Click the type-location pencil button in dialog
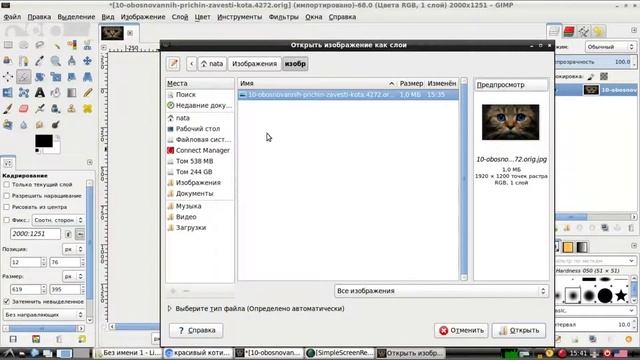 173,63
